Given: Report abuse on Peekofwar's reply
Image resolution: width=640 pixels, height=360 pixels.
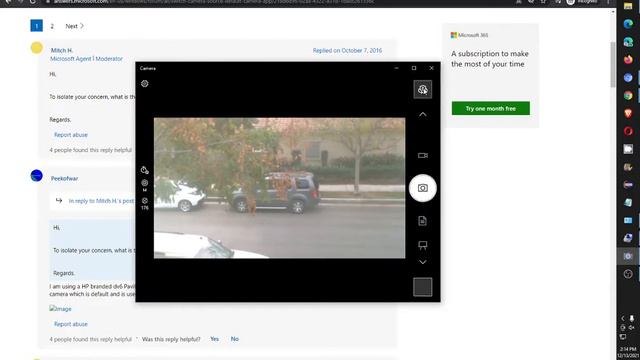Looking at the screenshot, I should tap(71, 324).
